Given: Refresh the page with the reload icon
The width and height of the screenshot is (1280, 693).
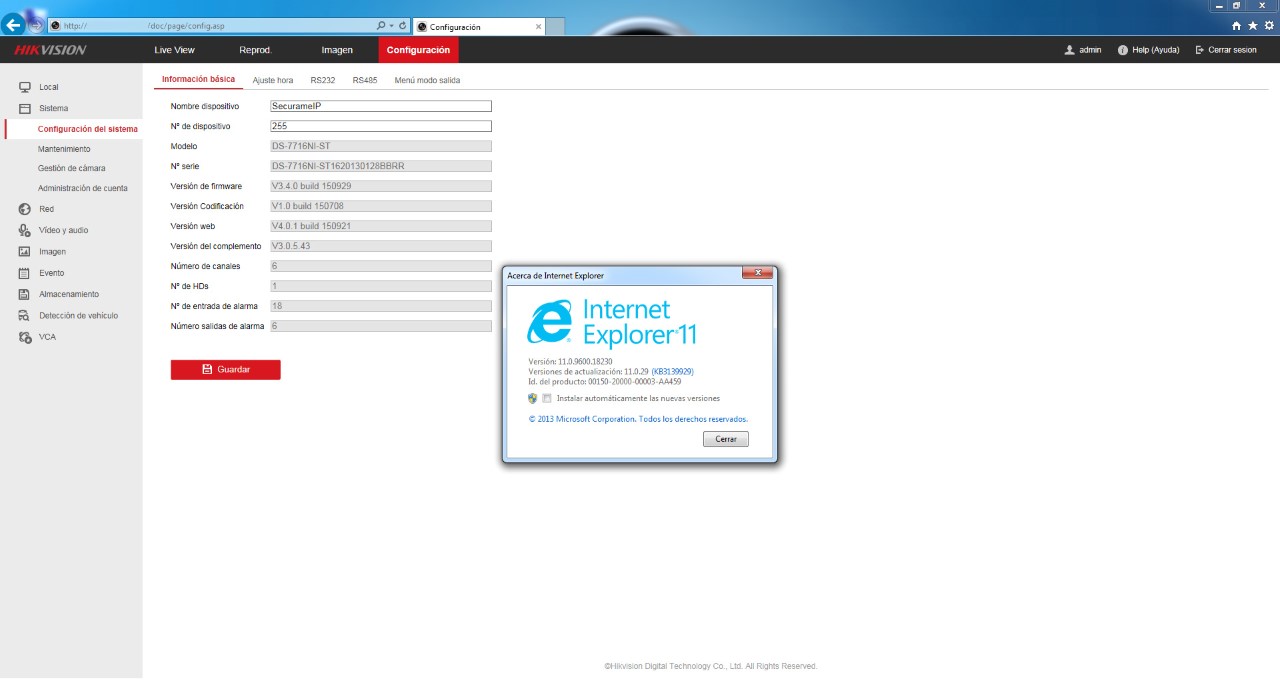Looking at the screenshot, I should pyautogui.click(x=402, y=26).
